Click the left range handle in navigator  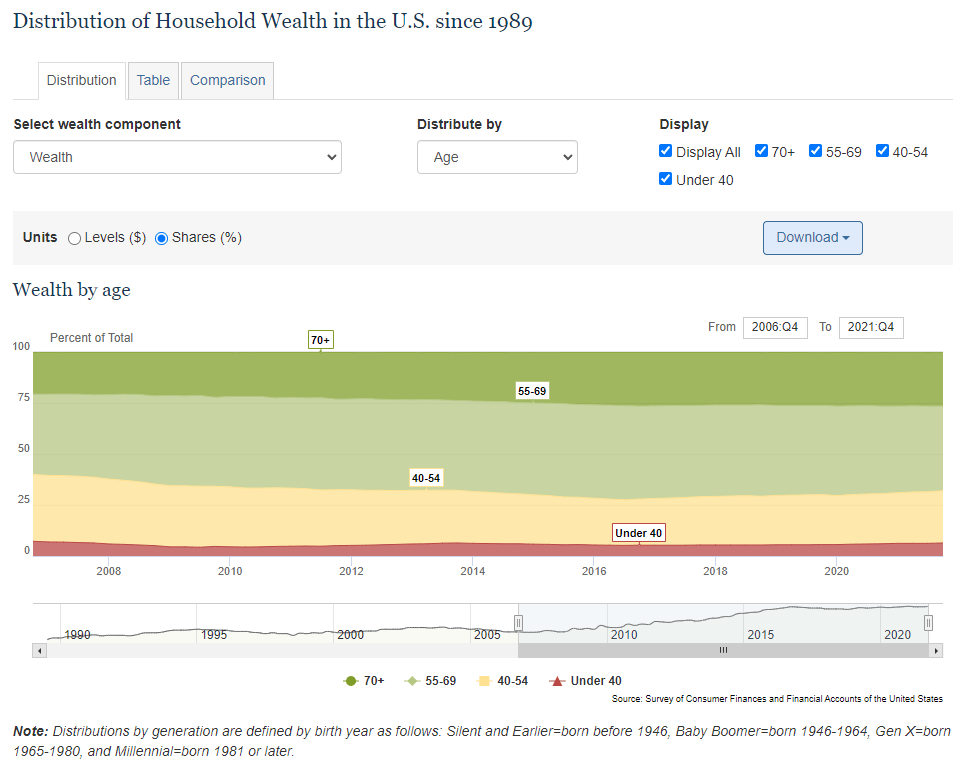(518, 623)
